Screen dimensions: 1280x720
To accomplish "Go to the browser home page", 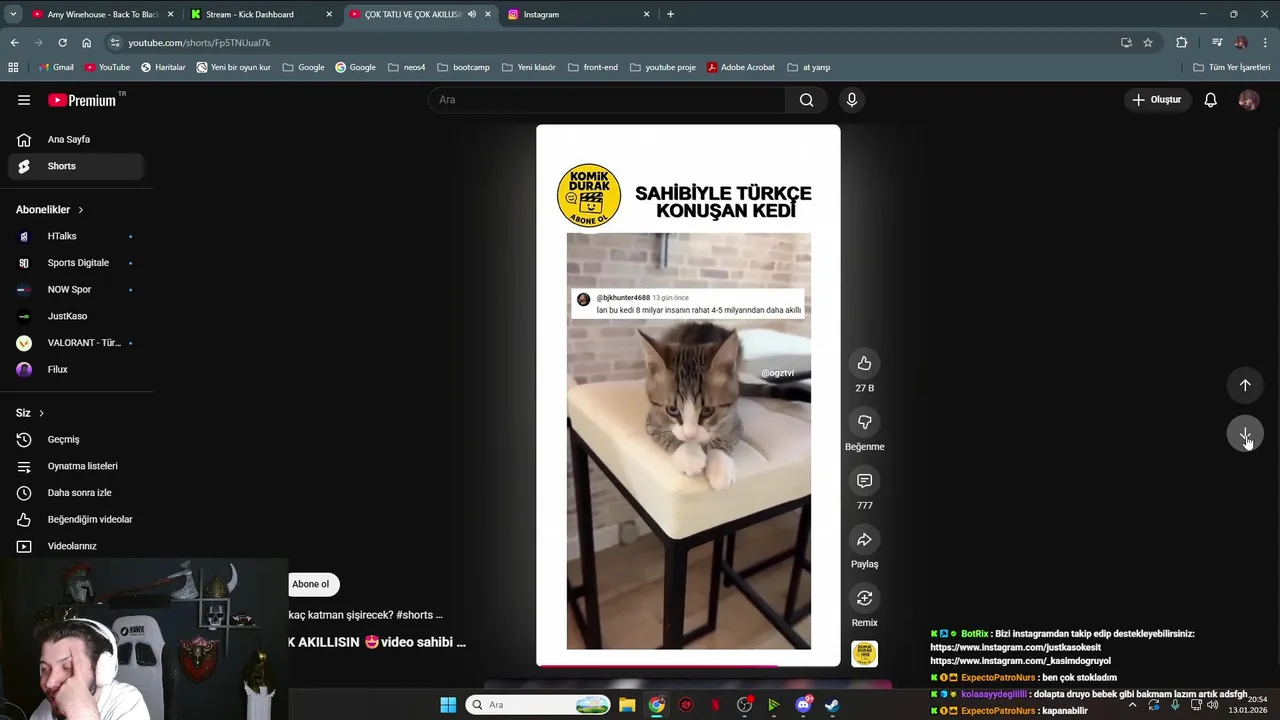I will point(87,43).
